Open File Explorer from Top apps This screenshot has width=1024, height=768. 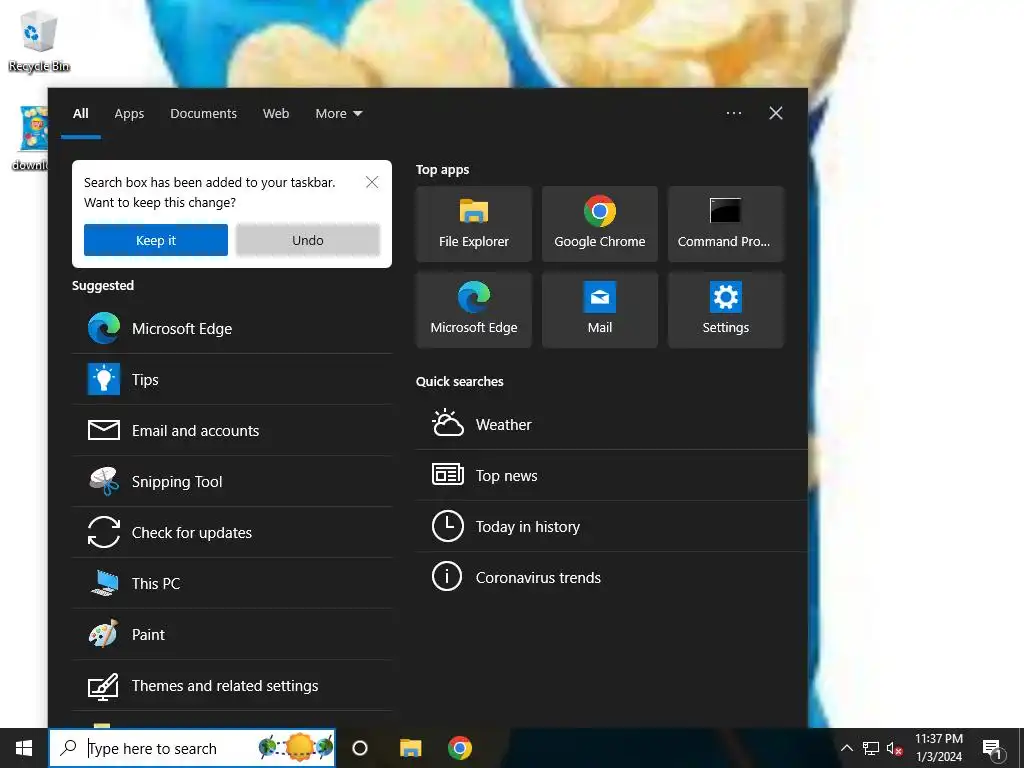473,224
